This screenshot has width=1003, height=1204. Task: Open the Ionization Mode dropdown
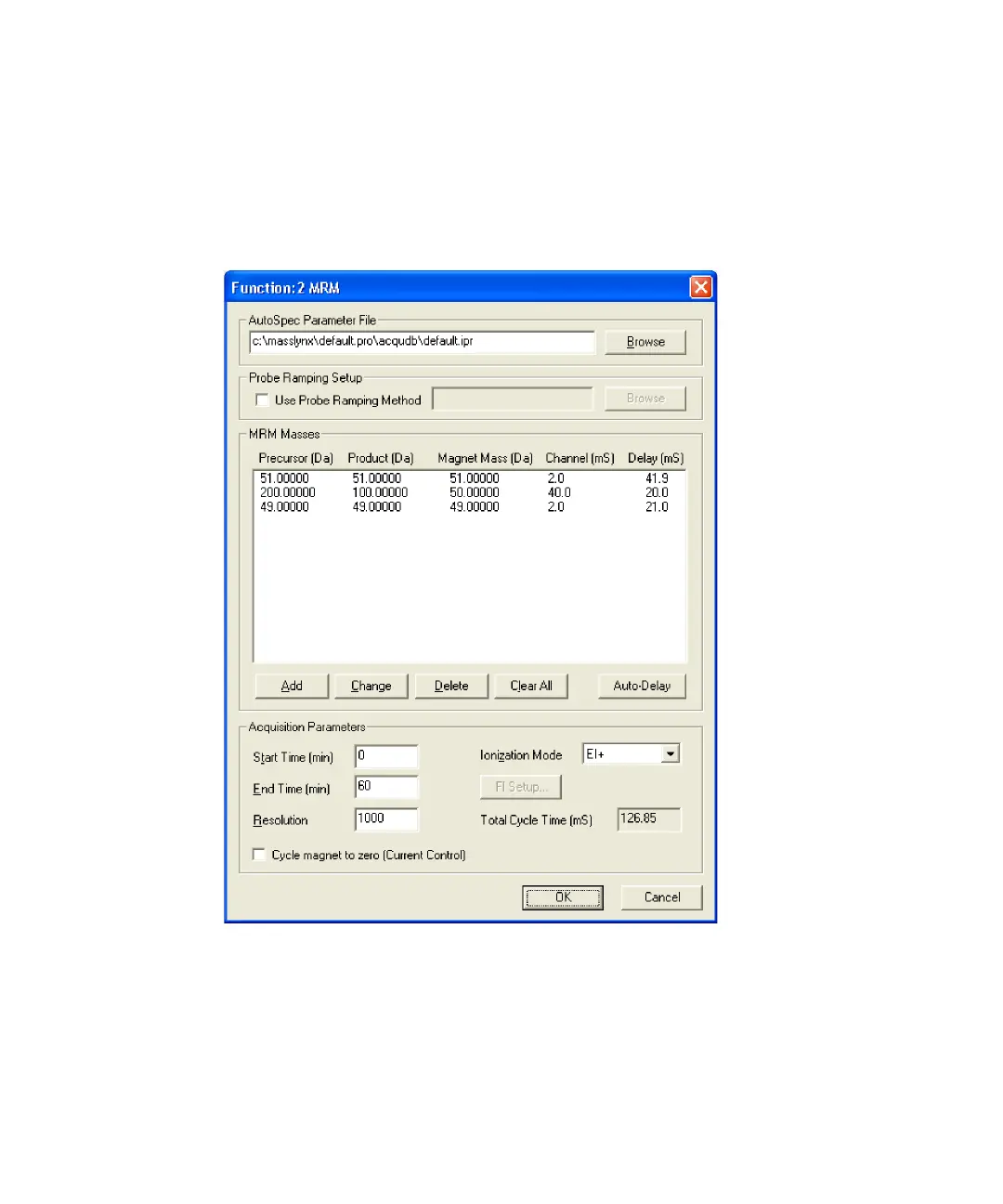pyautogui.click(x=670, y=754)
